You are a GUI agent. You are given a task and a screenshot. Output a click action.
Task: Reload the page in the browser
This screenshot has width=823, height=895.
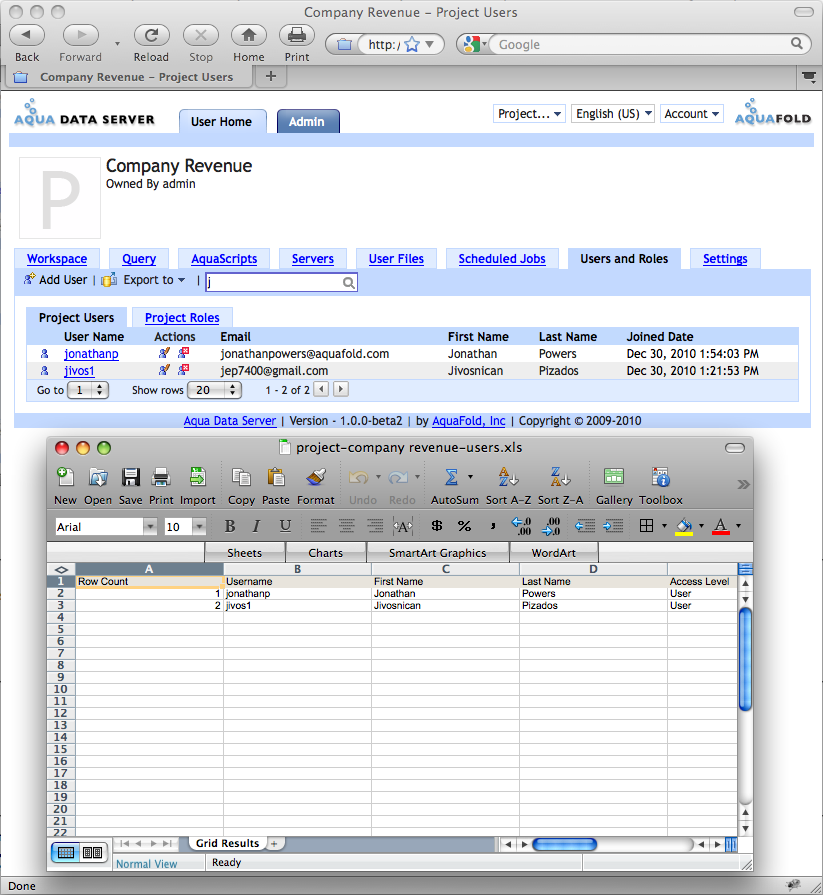[x=151, y=35]
